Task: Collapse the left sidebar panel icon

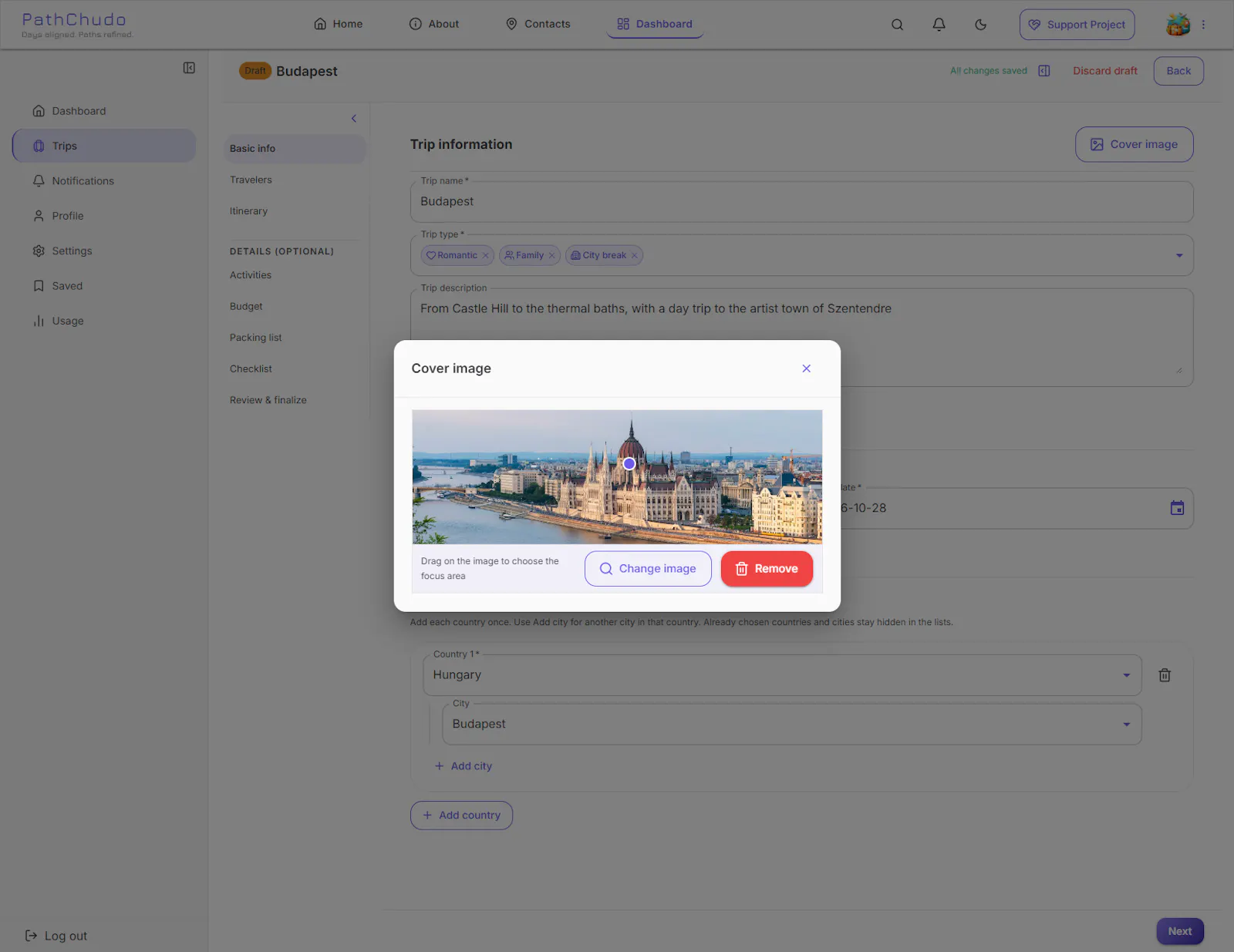Action: 189,68
